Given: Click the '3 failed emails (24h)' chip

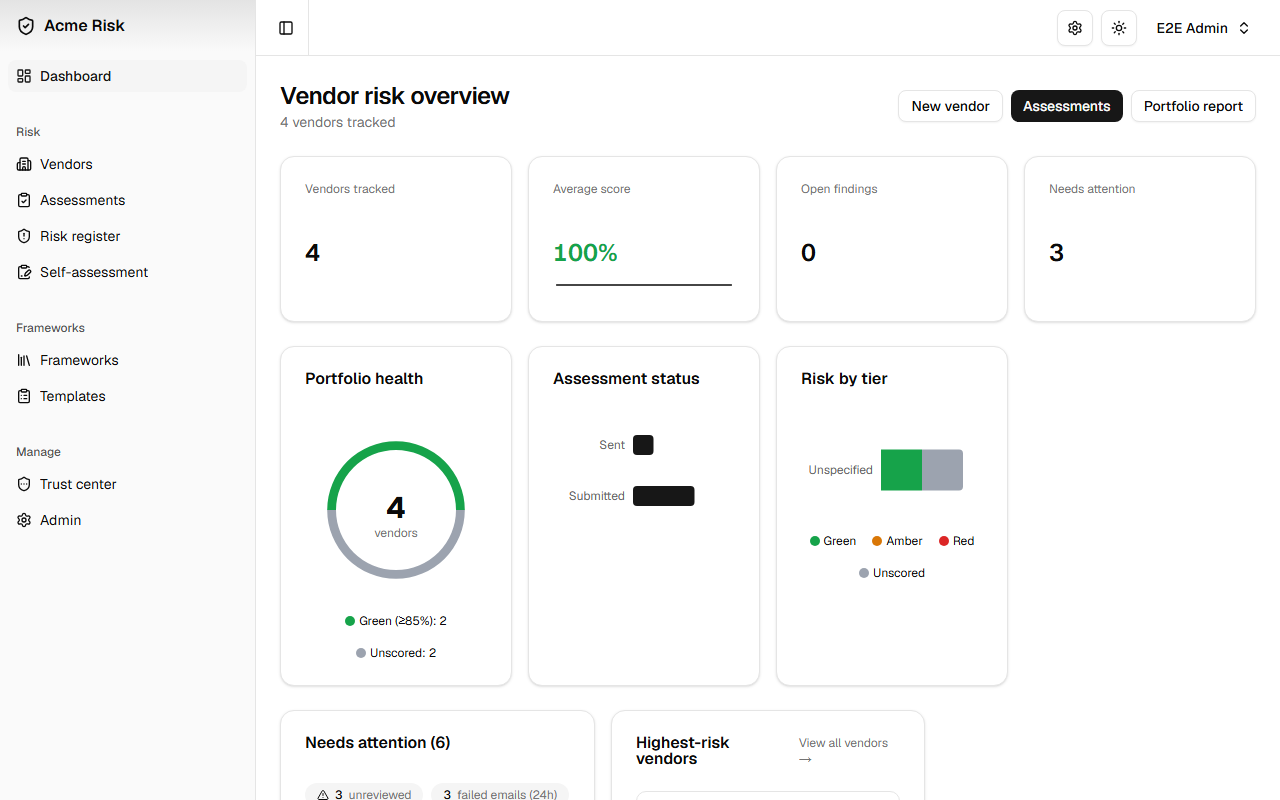Looking at the screenshot, I should point(500,795).
